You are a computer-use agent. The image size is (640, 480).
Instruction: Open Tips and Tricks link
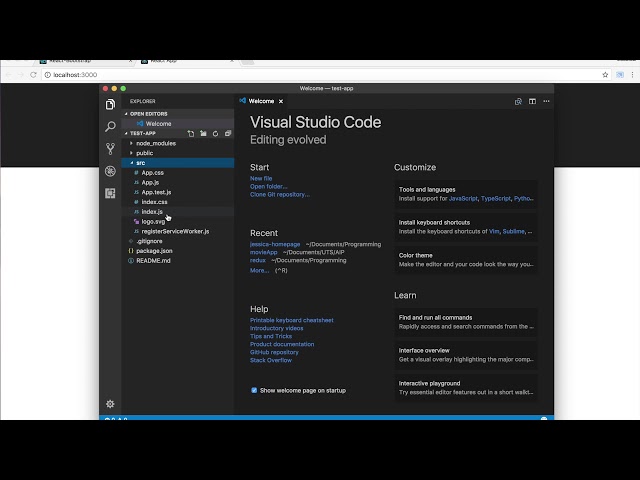tap(271, 336)
